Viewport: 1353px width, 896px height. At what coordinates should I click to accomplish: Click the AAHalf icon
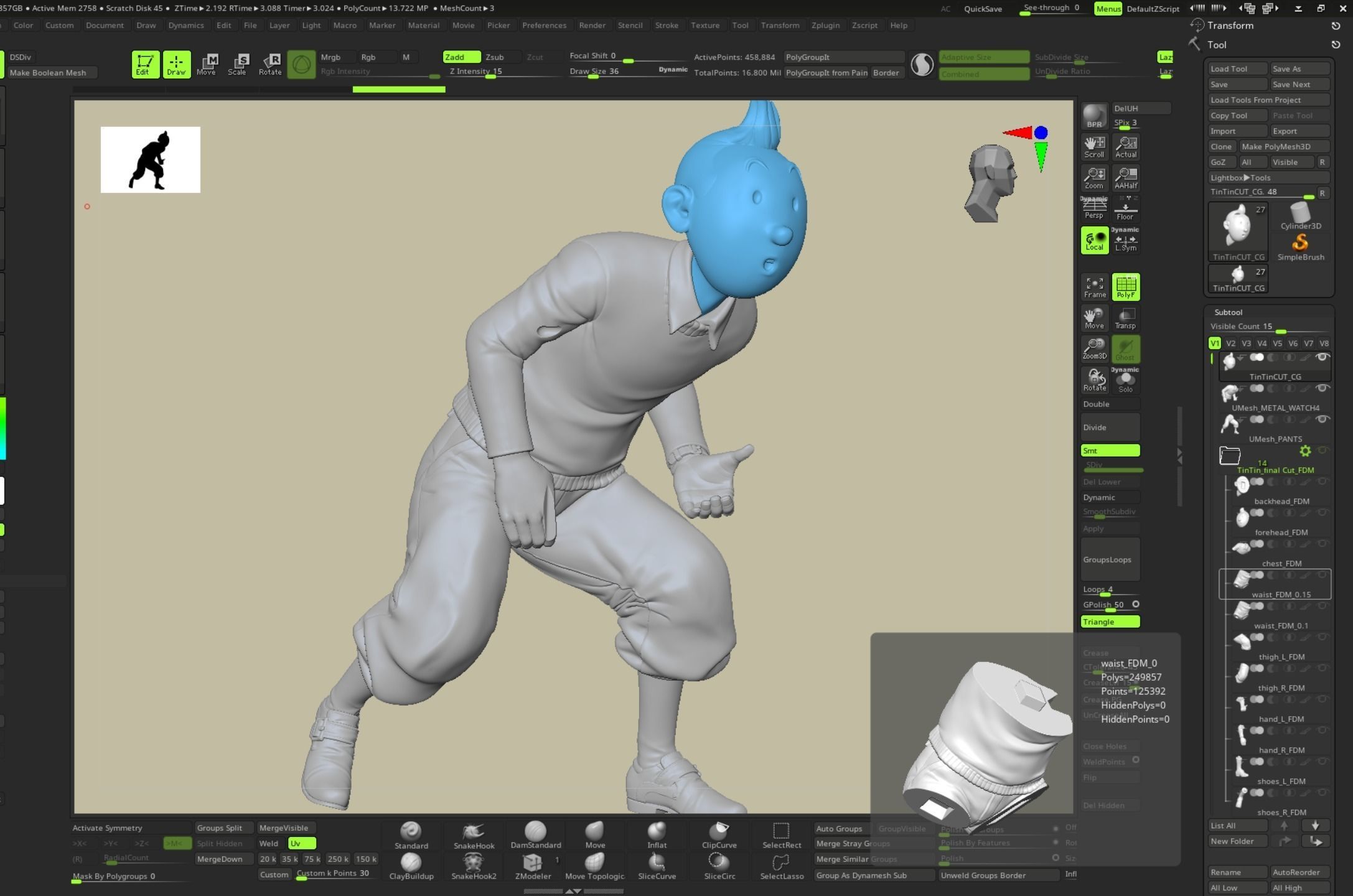tap(1125, 178)
